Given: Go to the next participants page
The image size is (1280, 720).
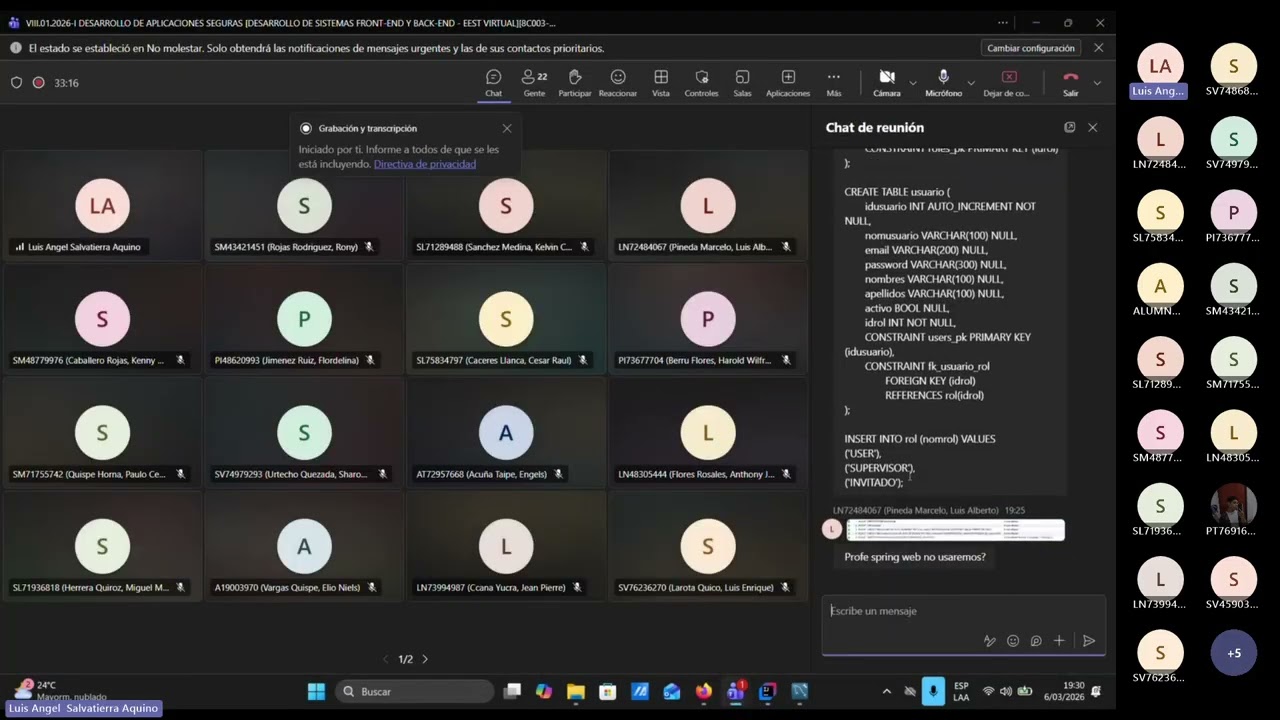Looking at the screenshot, I should tap(425, 659).
